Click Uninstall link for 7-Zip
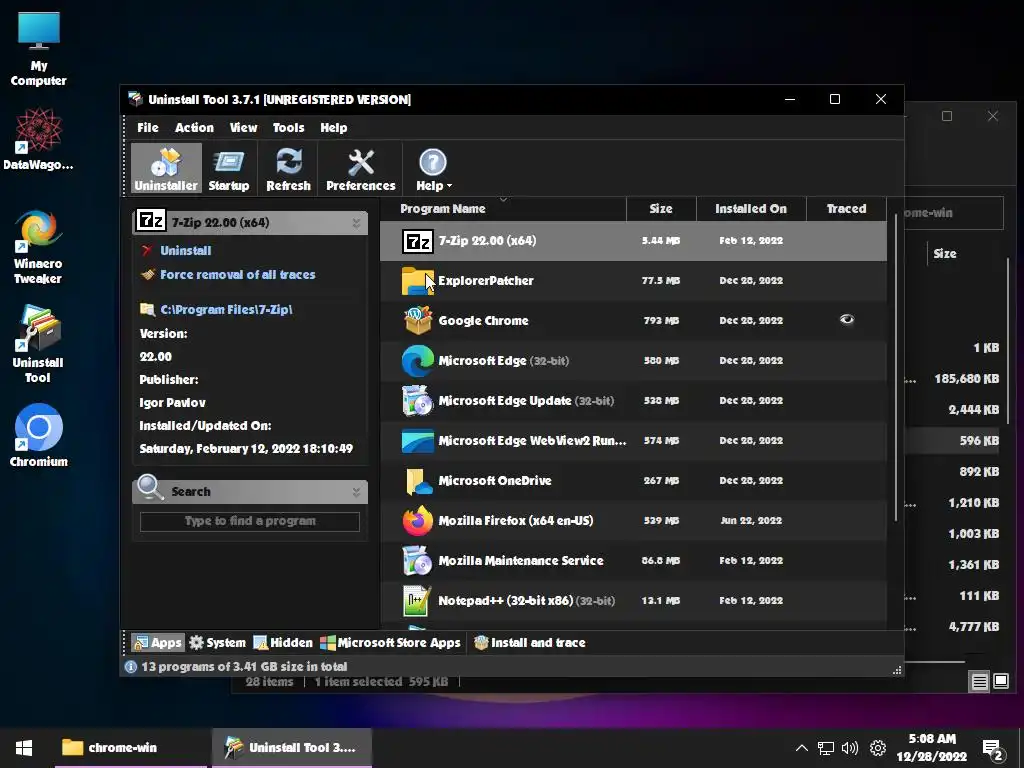Viewport: 1024px width, 768px height. [x=185, y=250]
